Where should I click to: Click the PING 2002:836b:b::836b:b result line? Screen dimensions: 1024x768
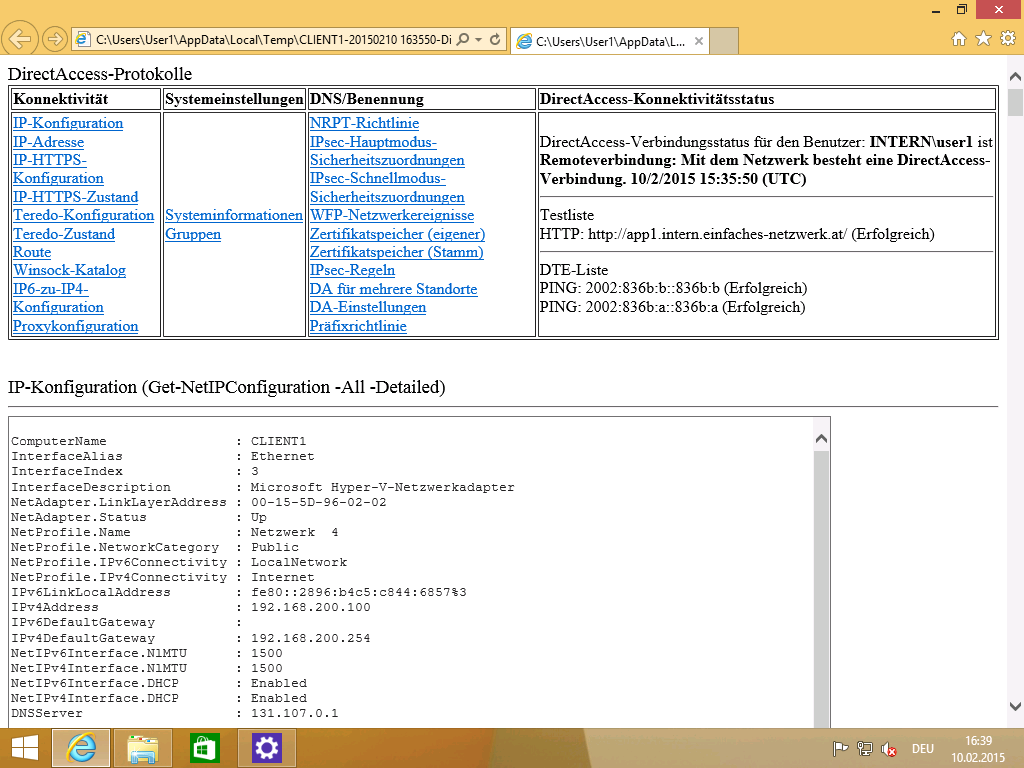(x=673, y=288)
